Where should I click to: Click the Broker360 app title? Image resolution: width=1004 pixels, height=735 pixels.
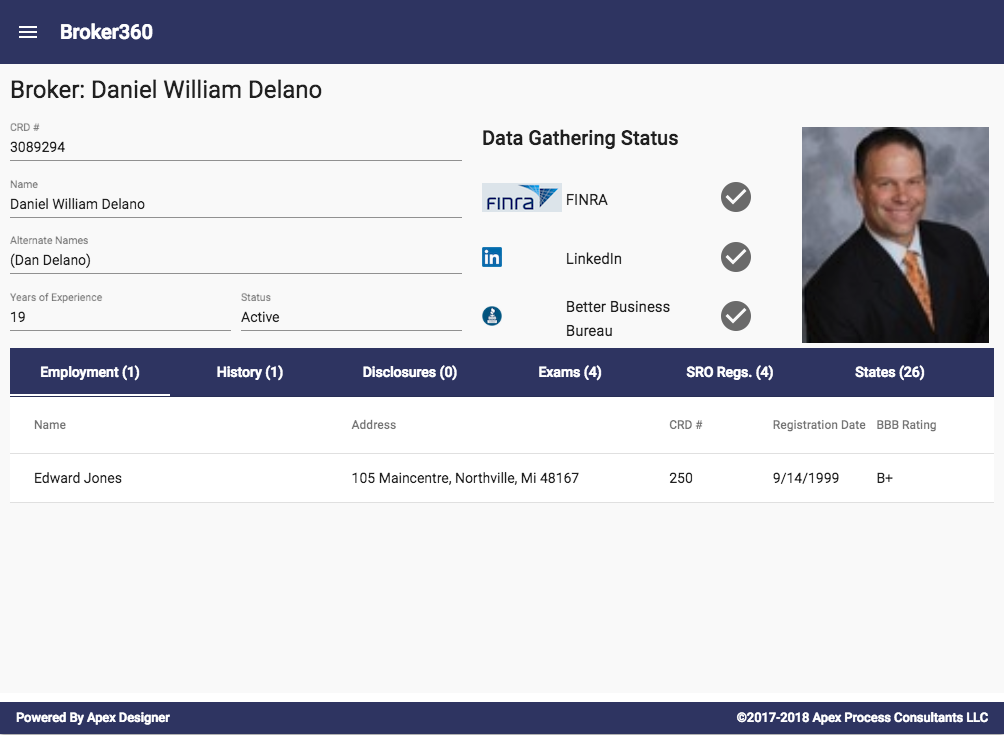(x=106, y=32)
